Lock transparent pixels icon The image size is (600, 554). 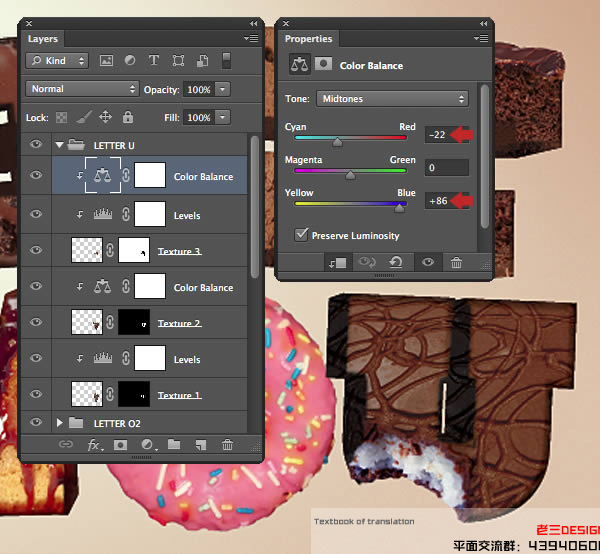[61, 117]
